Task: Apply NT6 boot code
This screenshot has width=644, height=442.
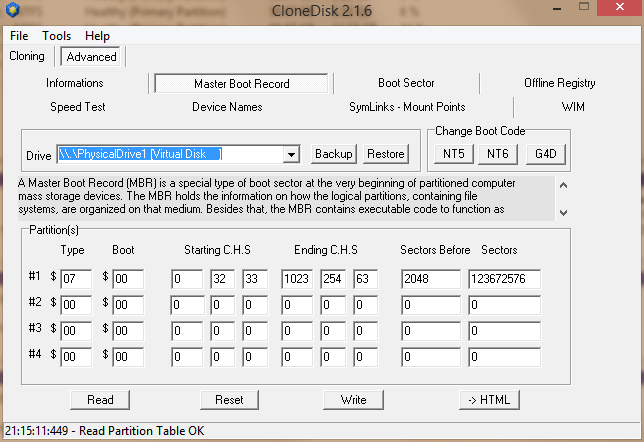Action: [497, 154]
